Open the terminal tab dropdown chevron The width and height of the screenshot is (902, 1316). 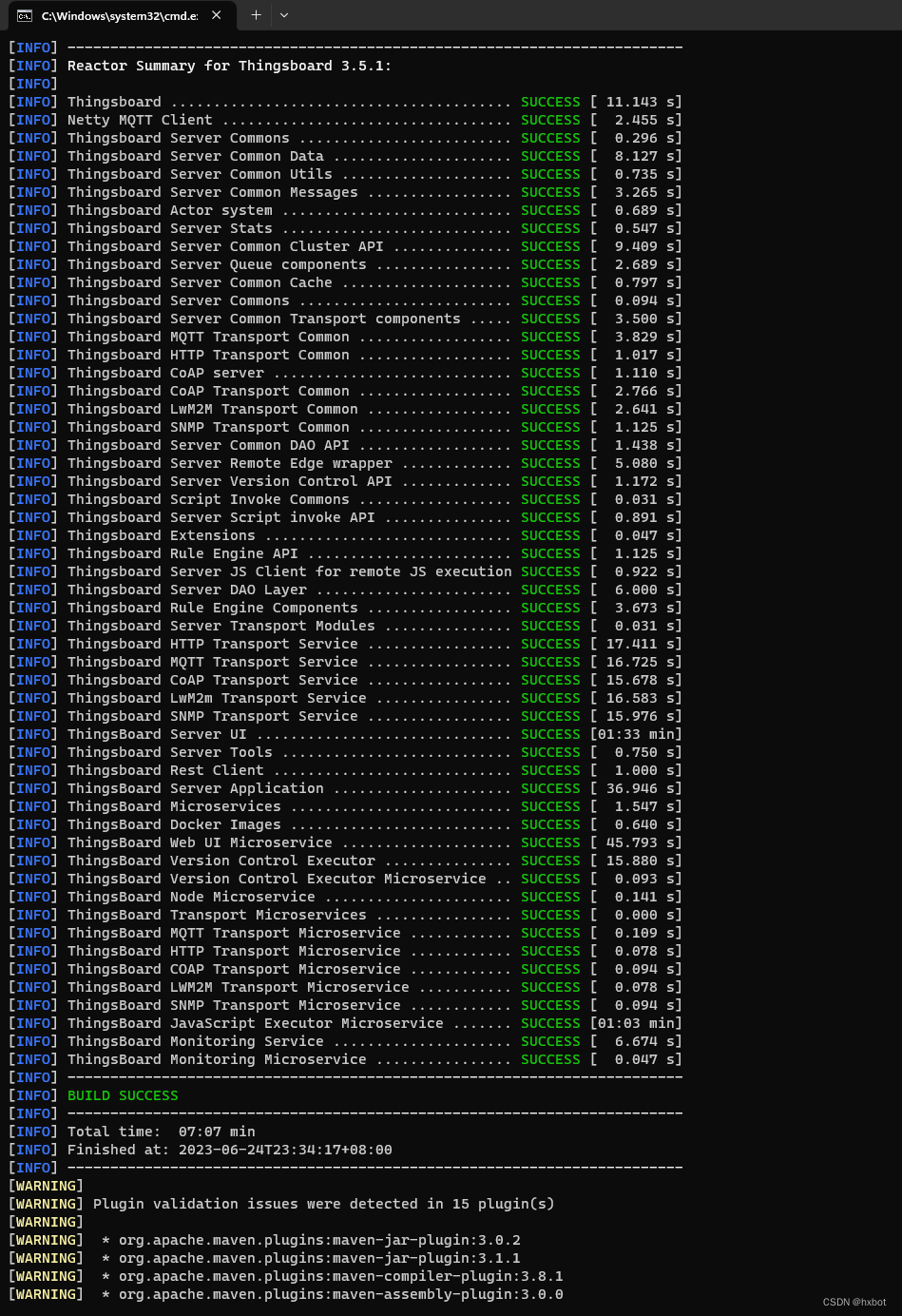coord(284,15)
